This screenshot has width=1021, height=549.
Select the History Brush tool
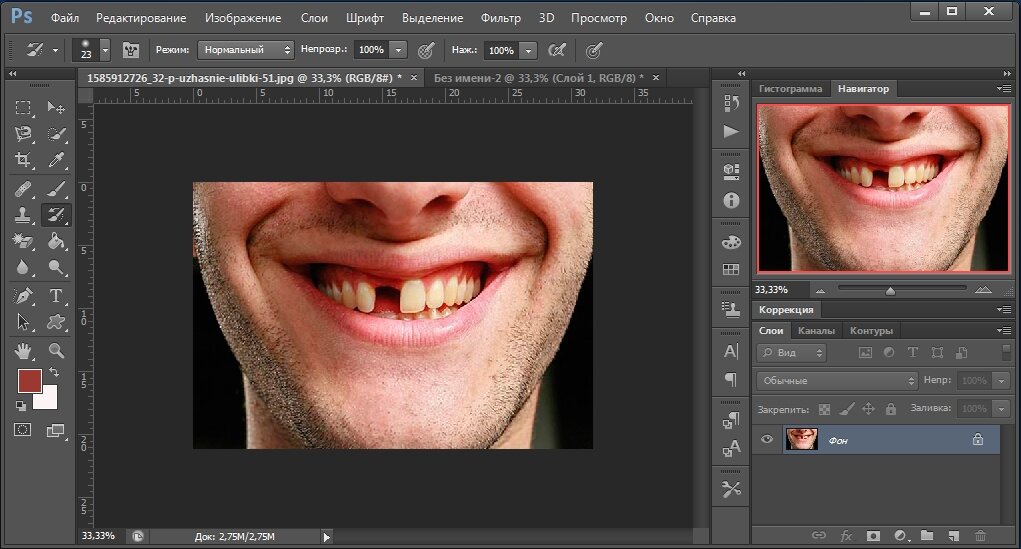coord(56,215)
